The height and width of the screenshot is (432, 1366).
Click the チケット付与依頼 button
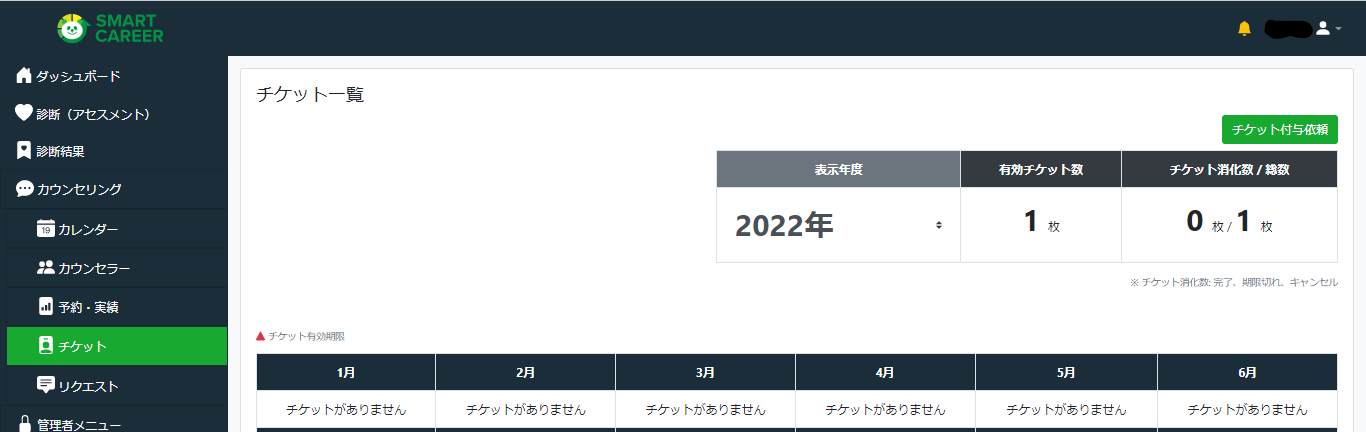1280,129
